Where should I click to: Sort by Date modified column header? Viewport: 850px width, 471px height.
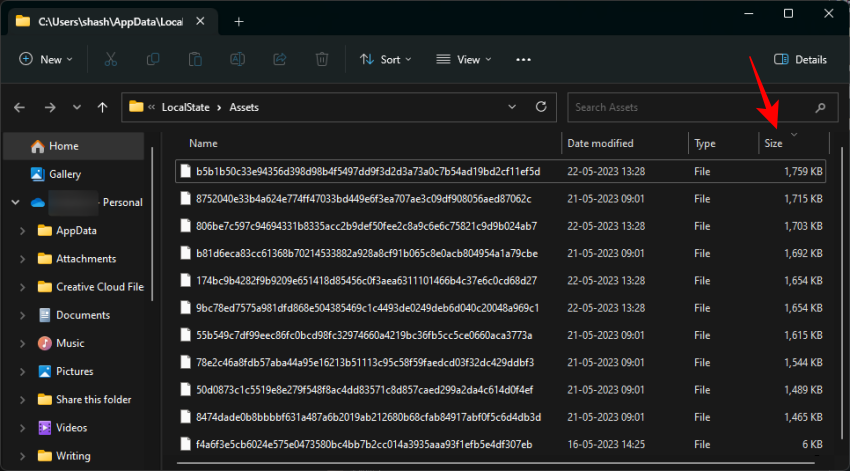(600, 144)
